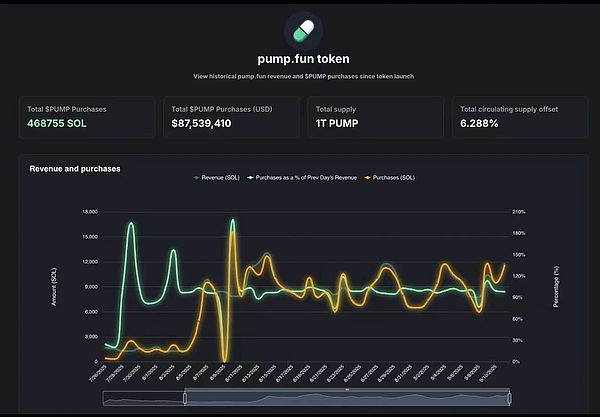Click the 1T PUMP value

click(x=337, y=123)
